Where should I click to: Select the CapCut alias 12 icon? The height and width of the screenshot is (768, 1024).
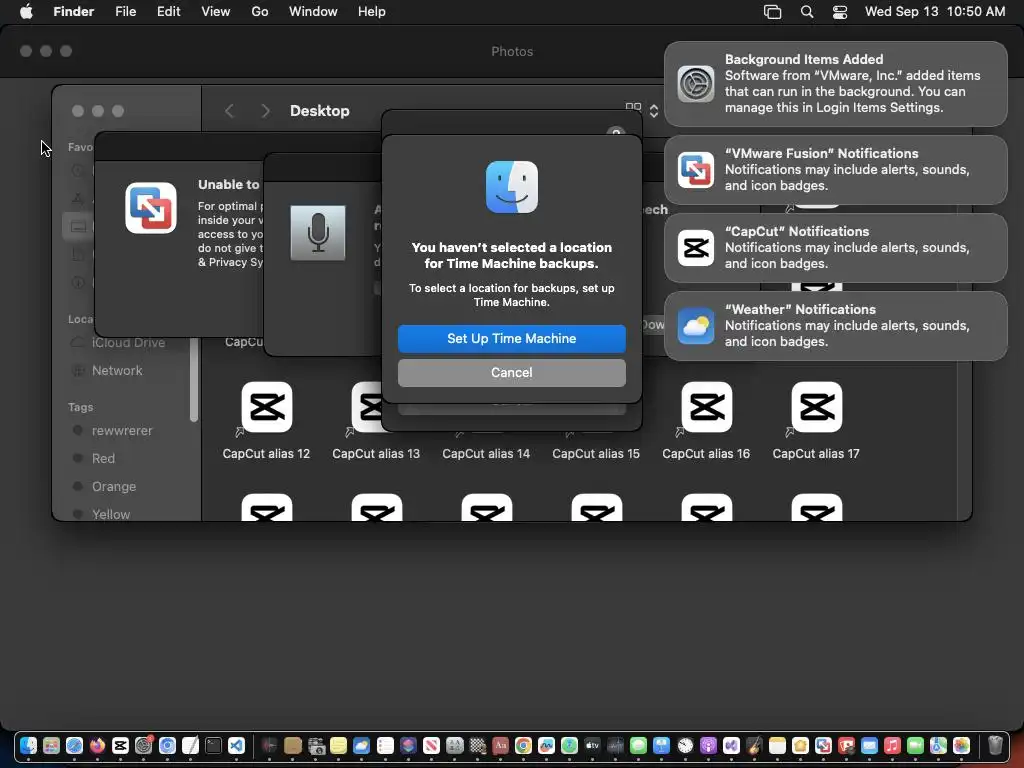point(266,408)
